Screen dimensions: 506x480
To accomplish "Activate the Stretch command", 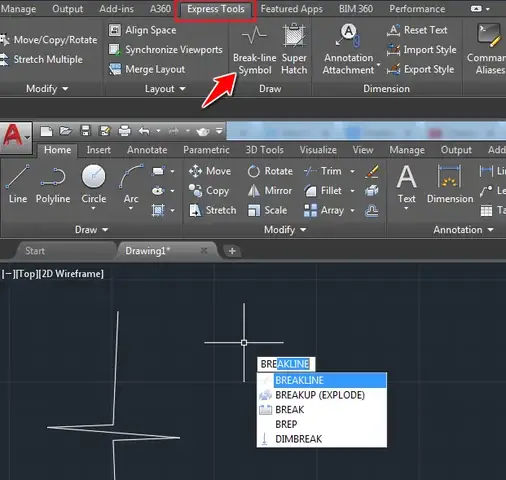I will (213, 210).
